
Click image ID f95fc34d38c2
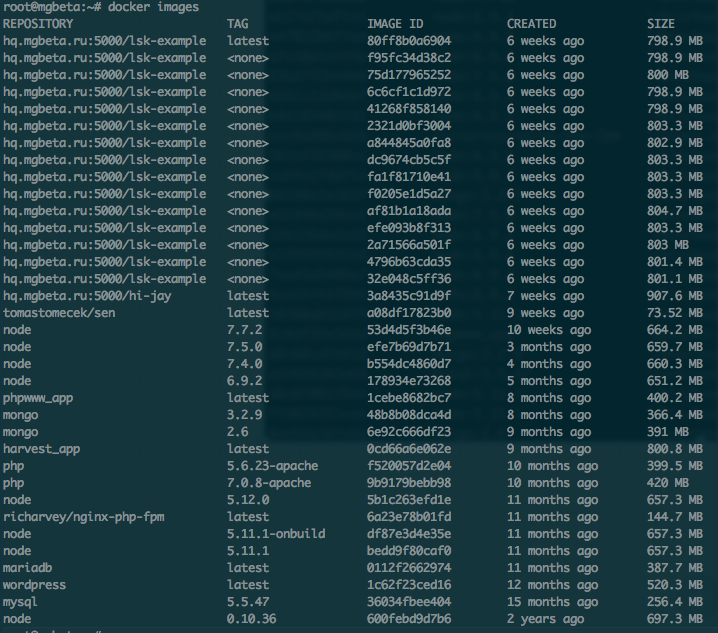(409, 58)
